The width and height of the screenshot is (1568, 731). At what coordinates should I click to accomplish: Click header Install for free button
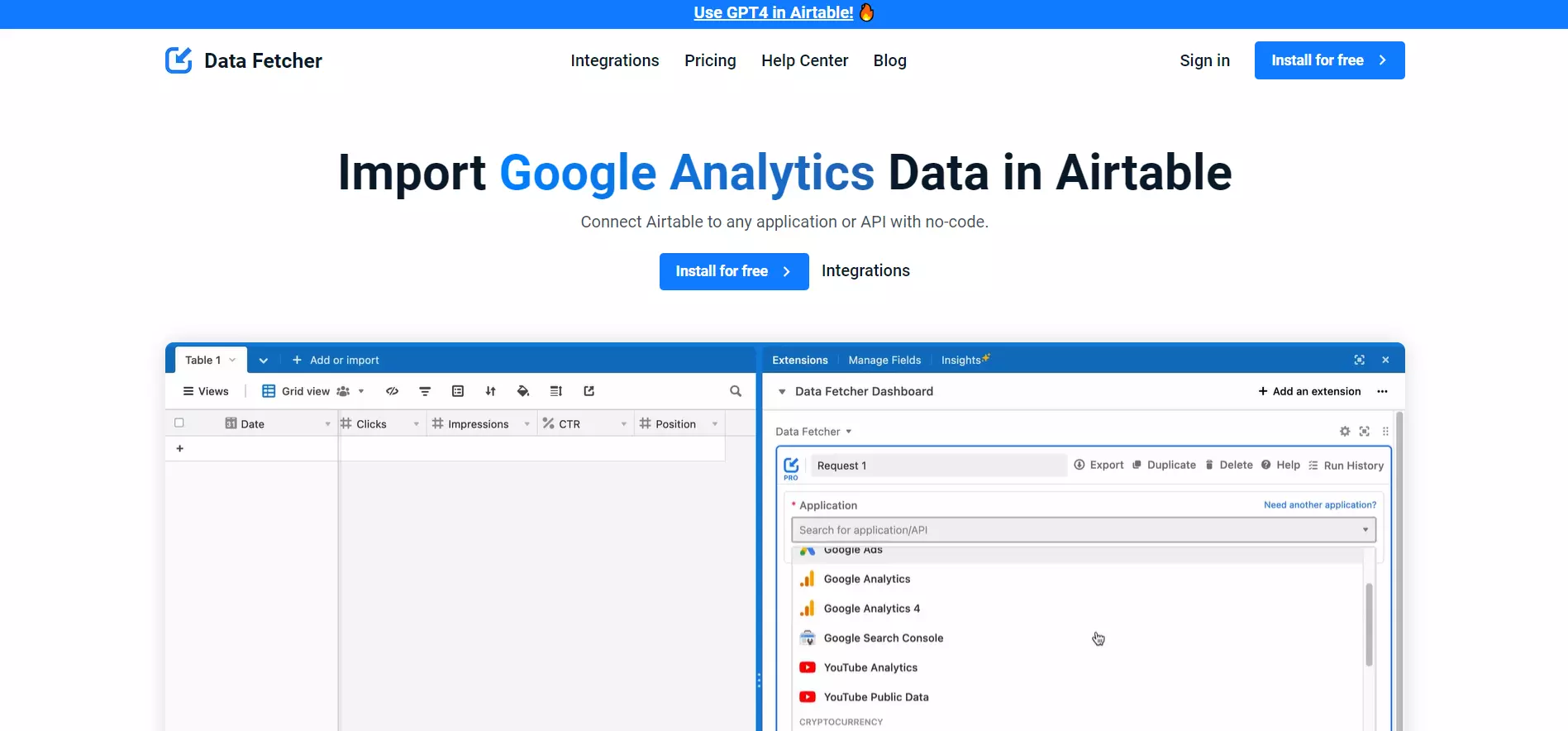[1329, 60]
